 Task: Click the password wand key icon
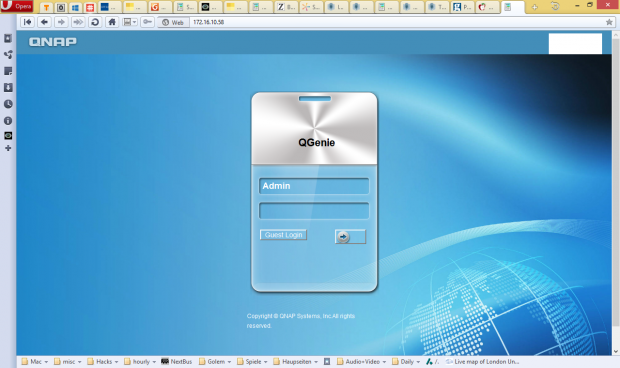[147, 22]
